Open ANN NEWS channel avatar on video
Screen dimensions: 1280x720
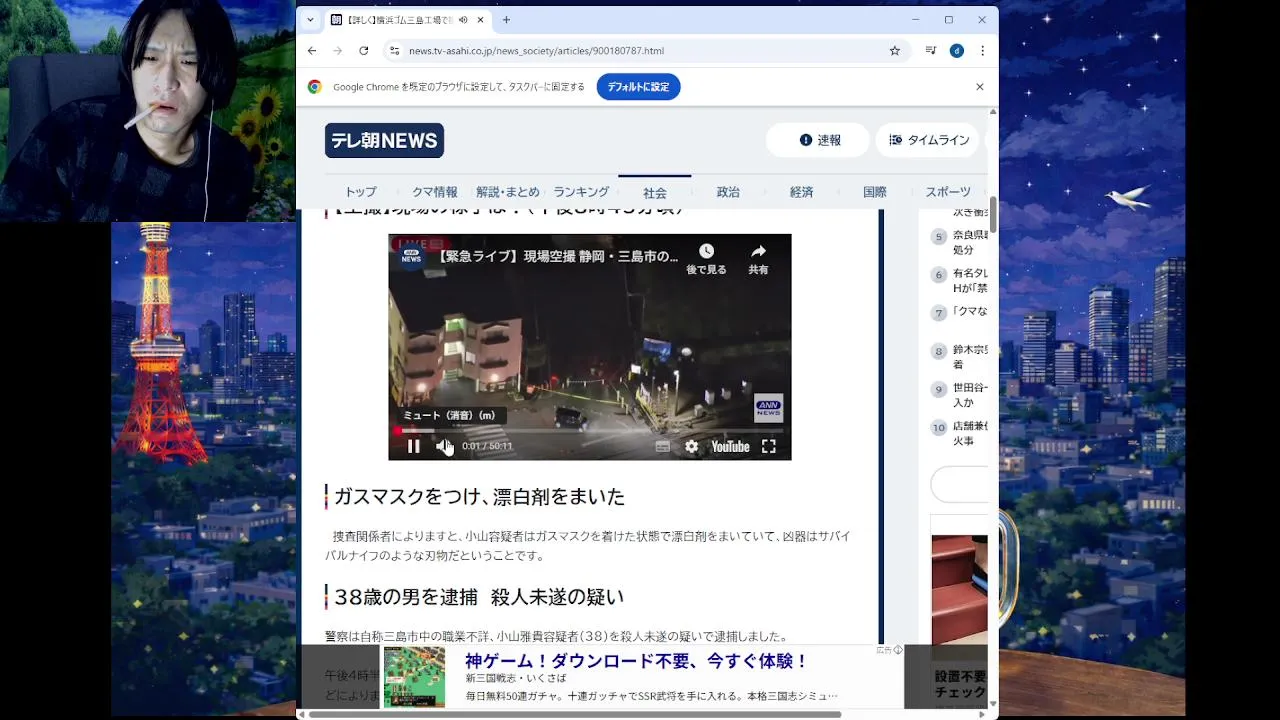coord(411,255)
